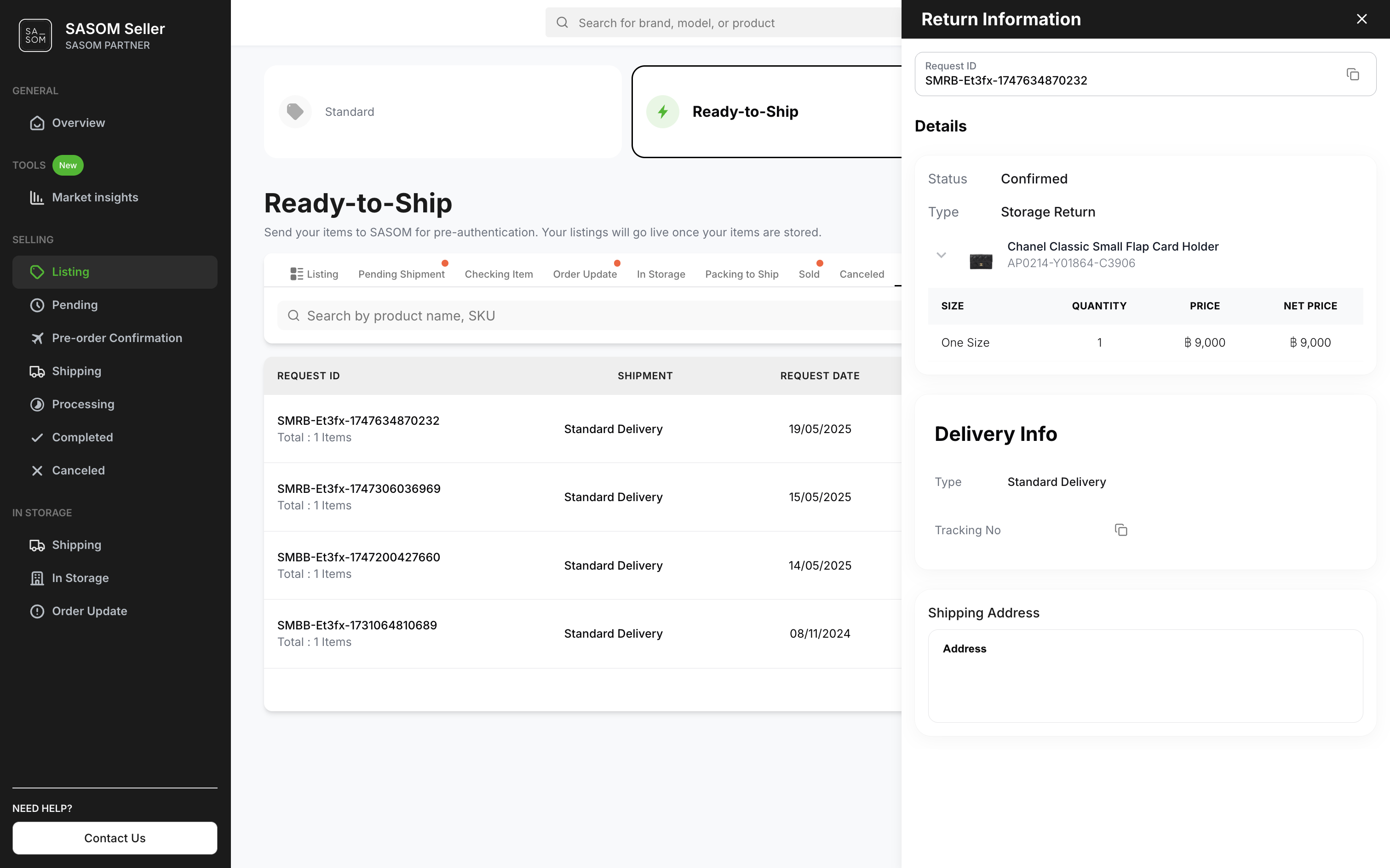
Task: Copy the Tracking No with copy icon
Action: point(1120,530)
